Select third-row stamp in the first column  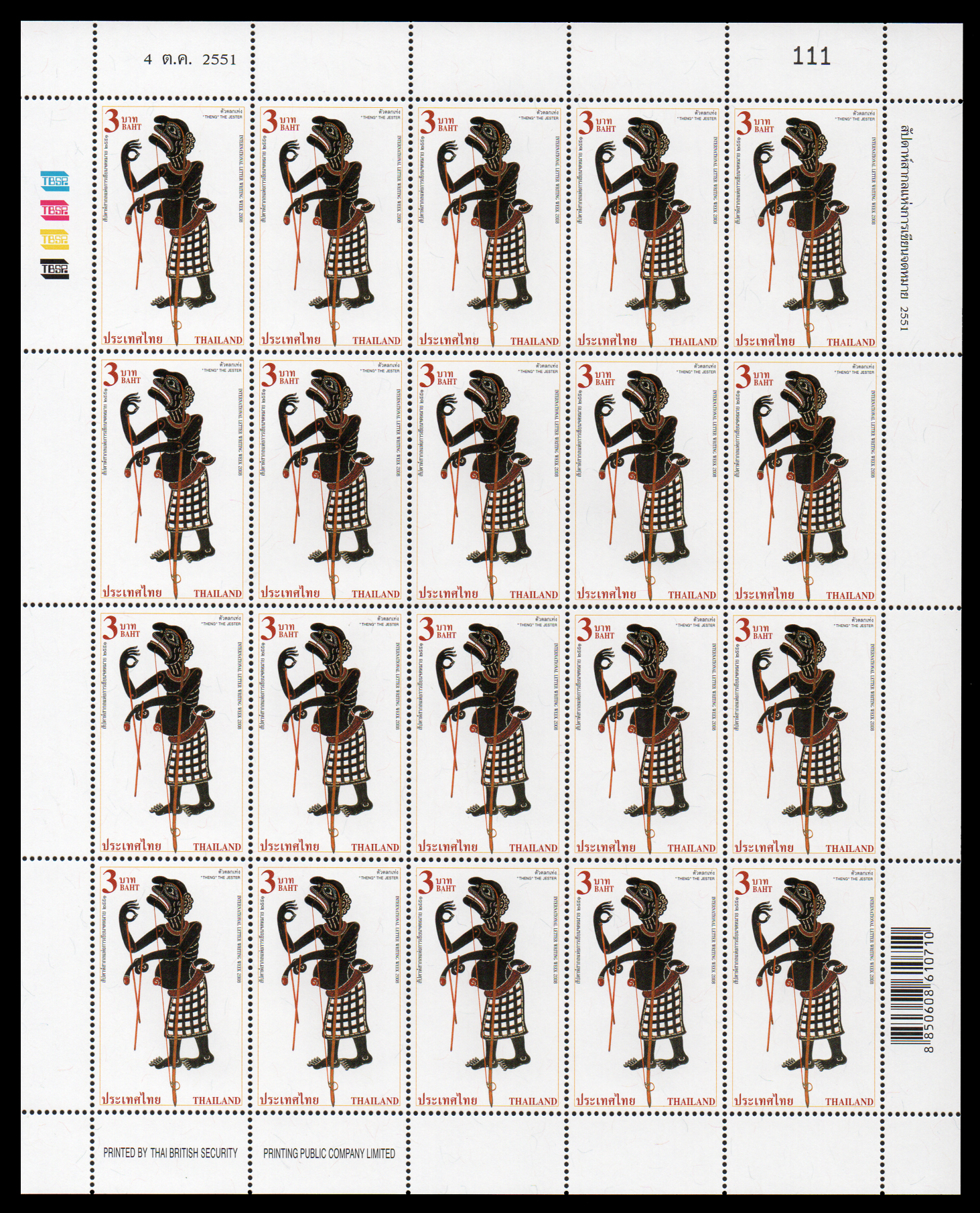171,733
